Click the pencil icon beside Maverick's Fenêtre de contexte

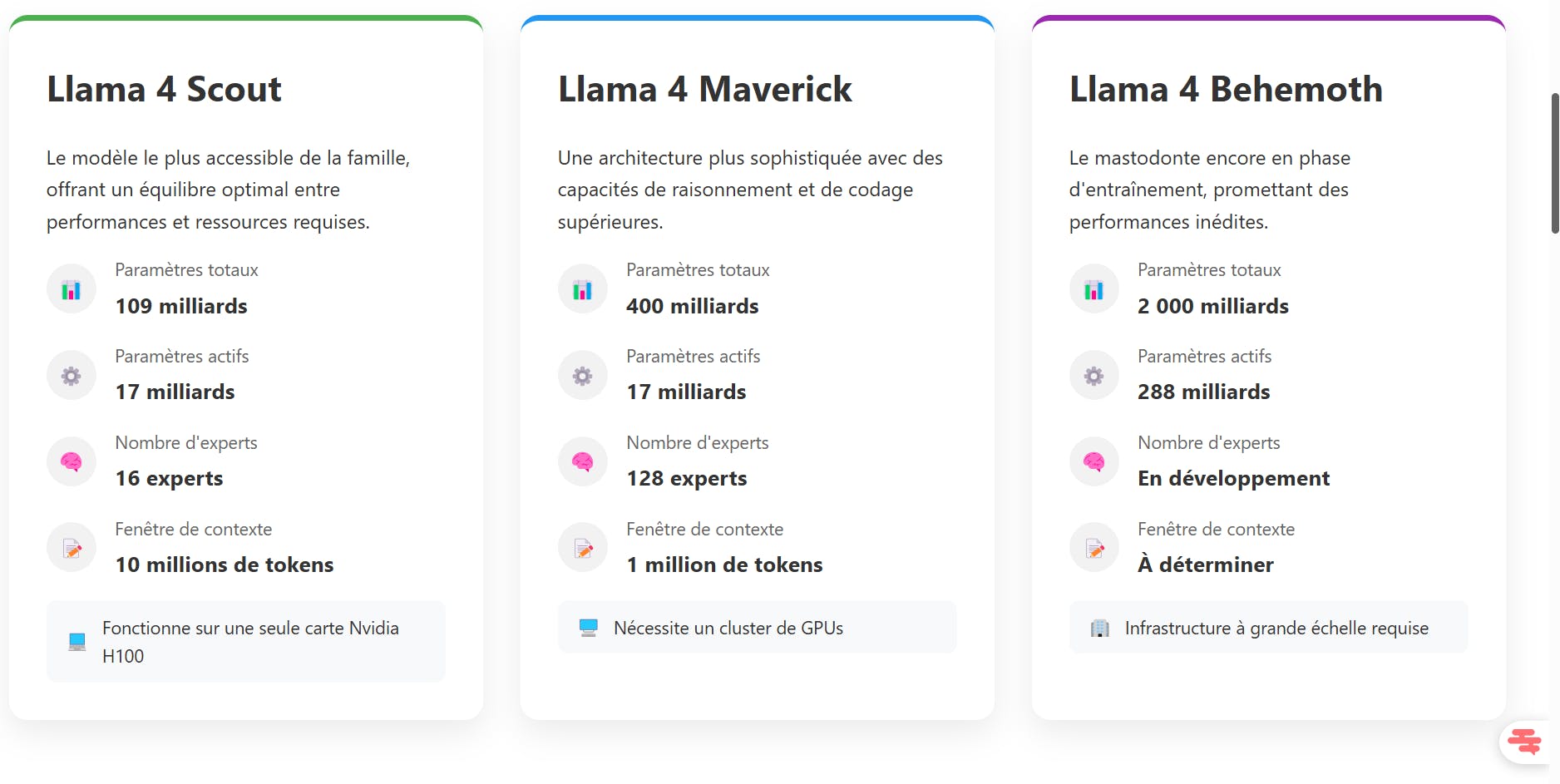(582, 547)
